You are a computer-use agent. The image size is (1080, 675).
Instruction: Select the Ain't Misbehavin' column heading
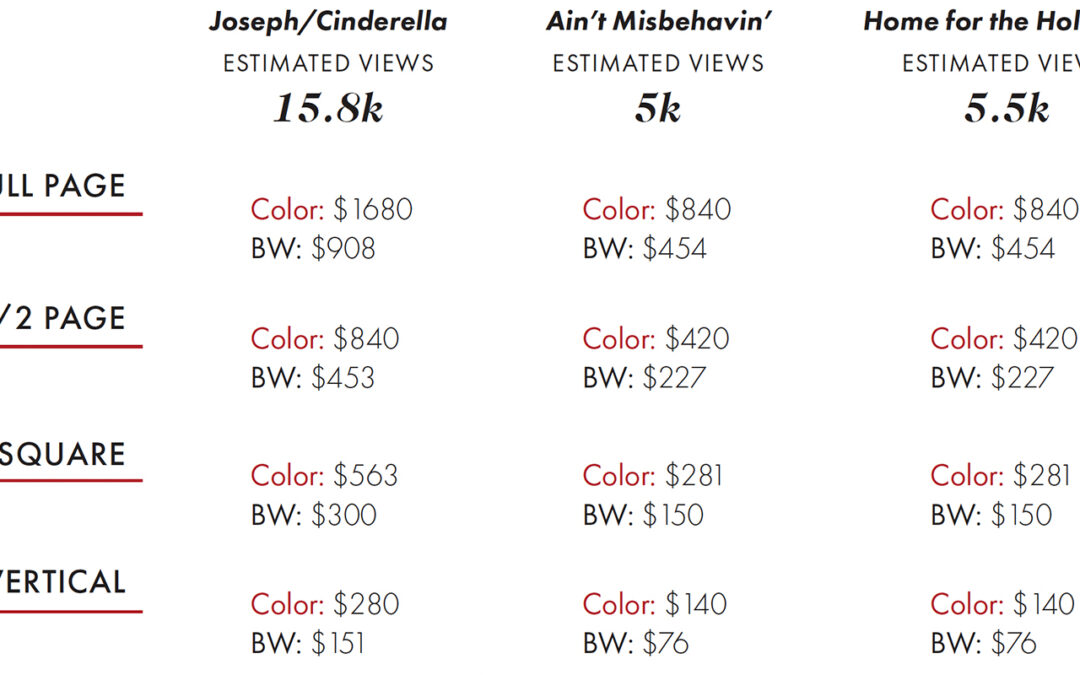(x=658, y=21)
